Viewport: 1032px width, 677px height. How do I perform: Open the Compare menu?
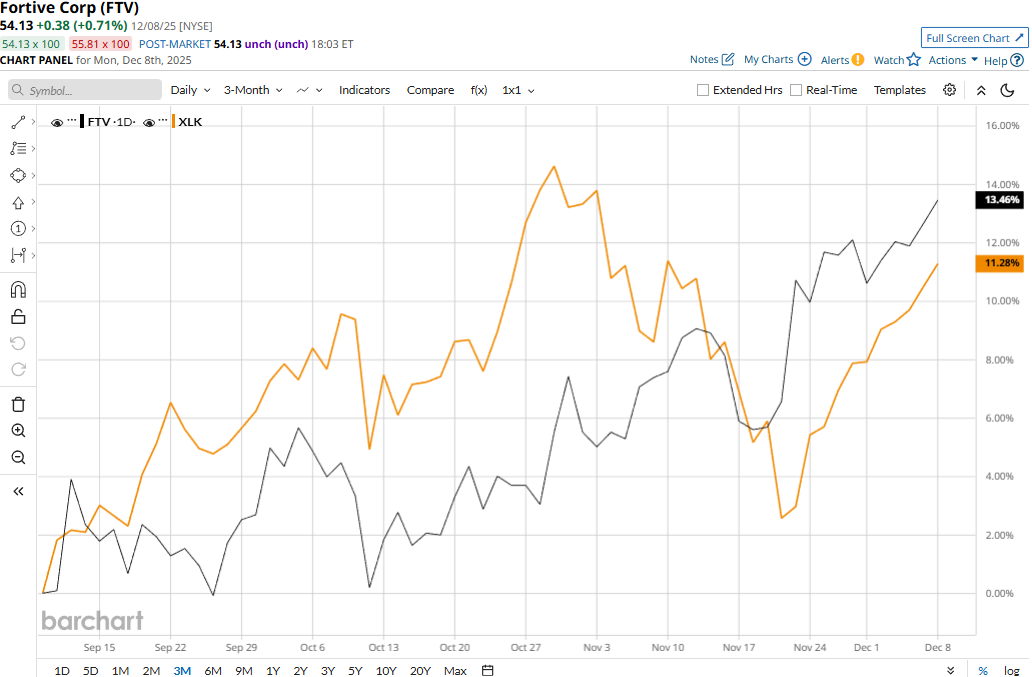coord(430,90)
